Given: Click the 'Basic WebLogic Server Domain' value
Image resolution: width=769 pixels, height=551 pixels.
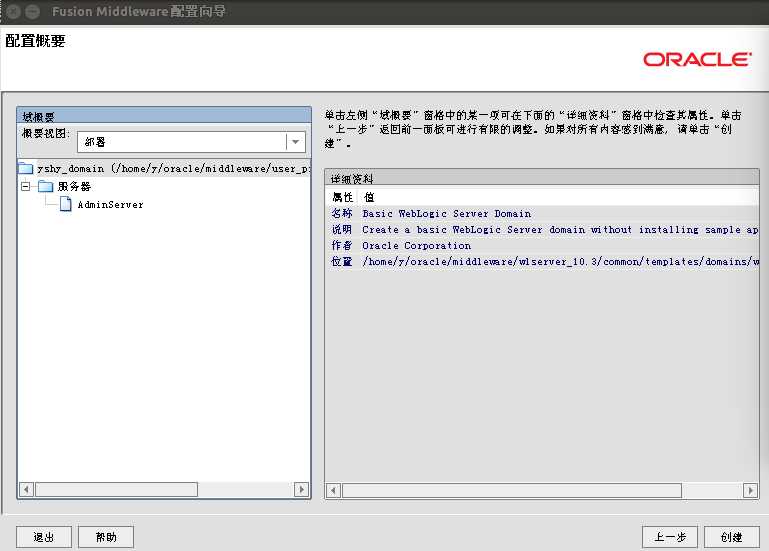Looking at the screenshot, I should point(446,213).
